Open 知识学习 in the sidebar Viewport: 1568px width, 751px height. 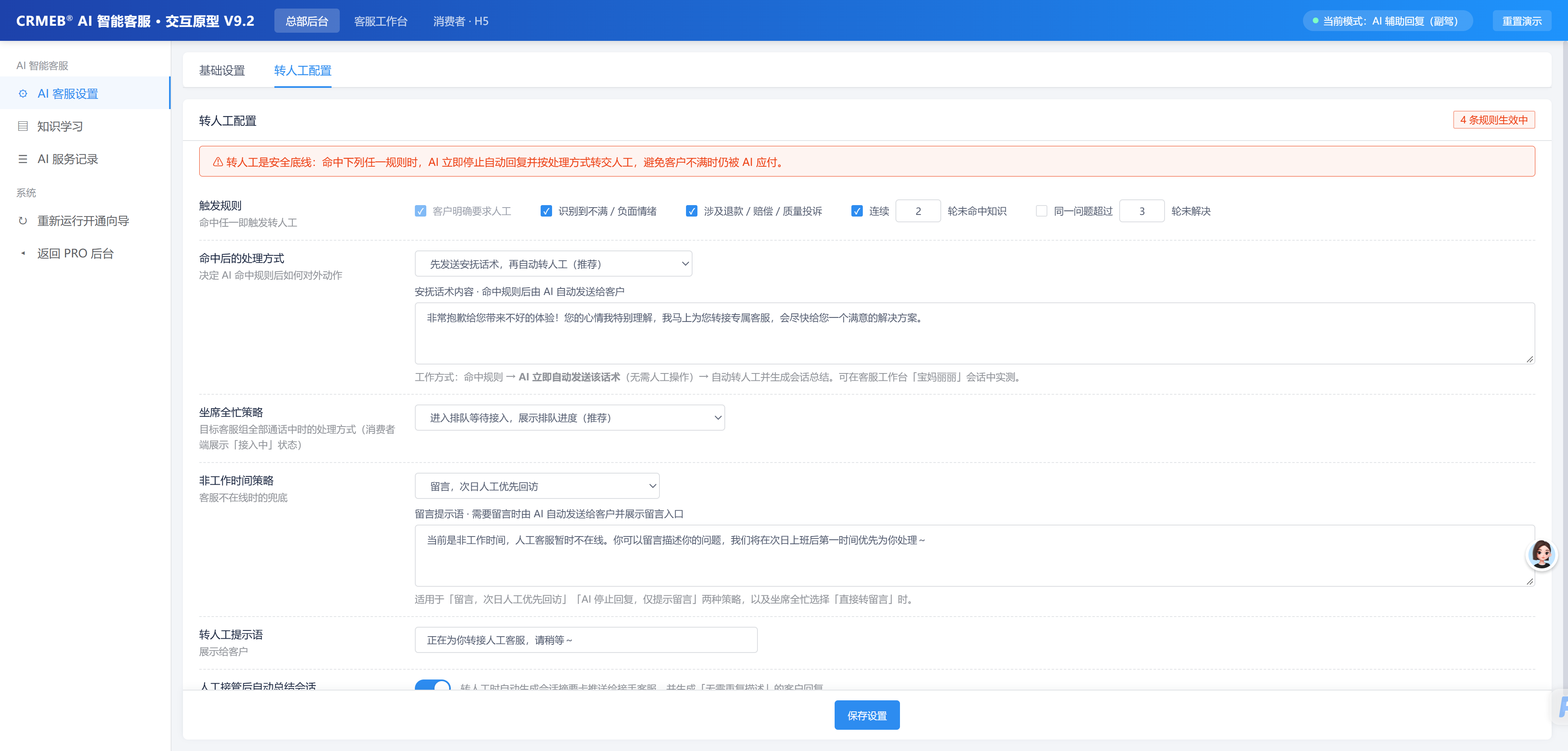click(85, 126)
